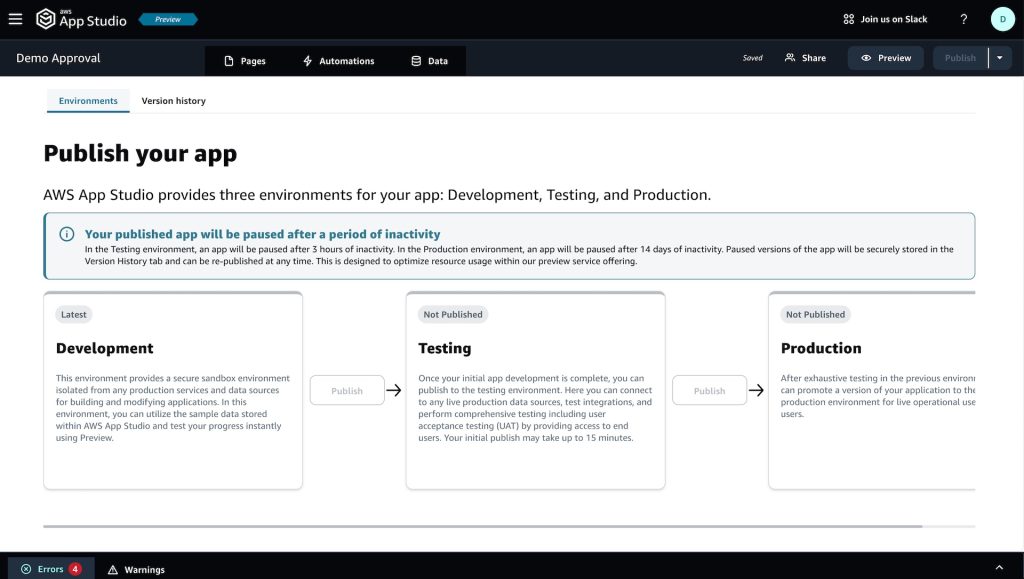Switch to Version history tab
The height and width of the screenshot is (579, 1024).
(173, 101)
